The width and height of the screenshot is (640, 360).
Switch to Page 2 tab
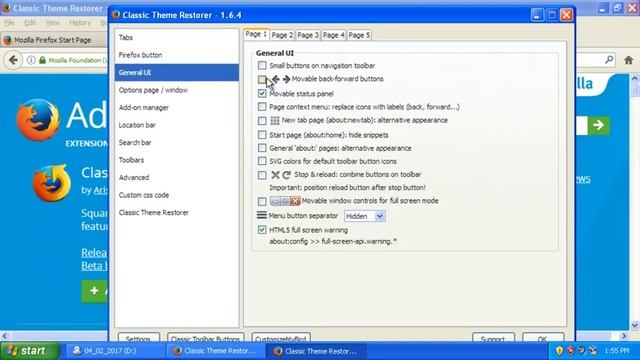tap(282, 35)
